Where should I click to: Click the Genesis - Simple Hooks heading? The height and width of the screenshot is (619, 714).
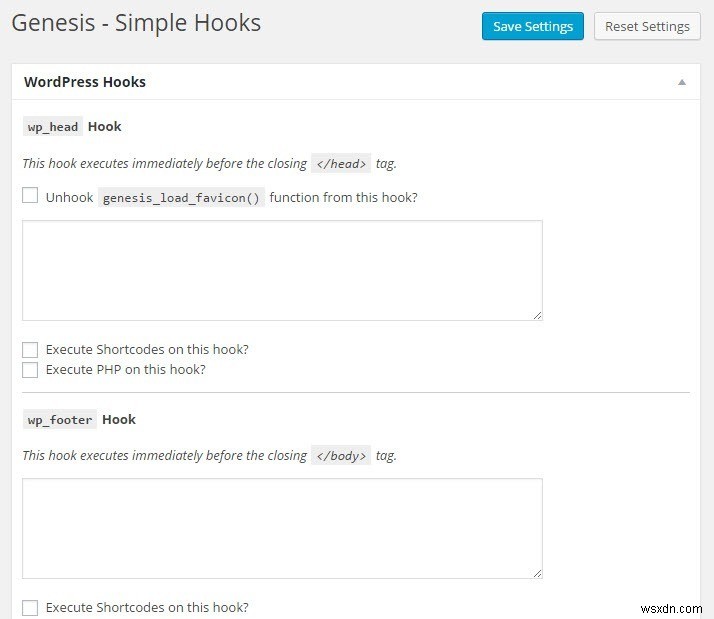tap(136, 23)
